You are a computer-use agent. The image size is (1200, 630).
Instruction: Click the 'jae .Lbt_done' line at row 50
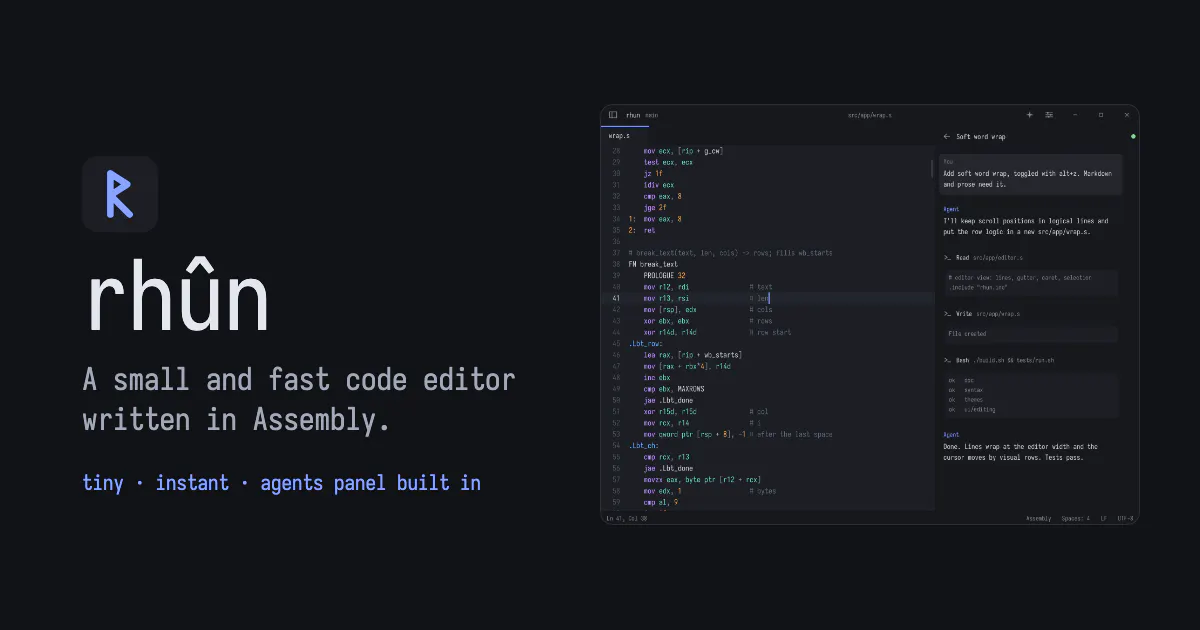point(668,400)
